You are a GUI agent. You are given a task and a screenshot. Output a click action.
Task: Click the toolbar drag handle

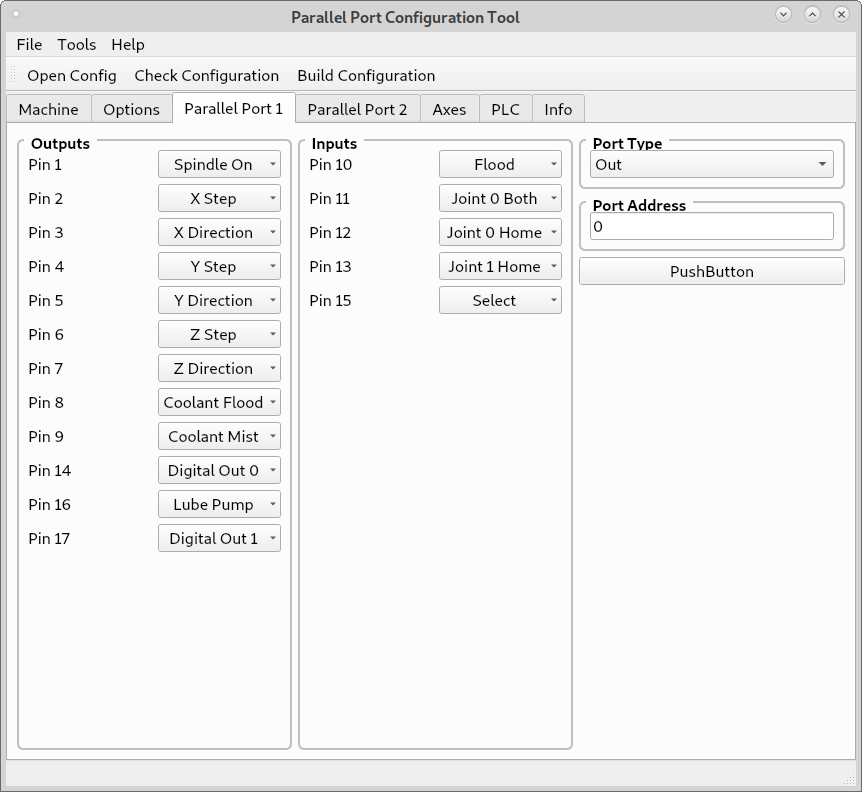(13, 75)
